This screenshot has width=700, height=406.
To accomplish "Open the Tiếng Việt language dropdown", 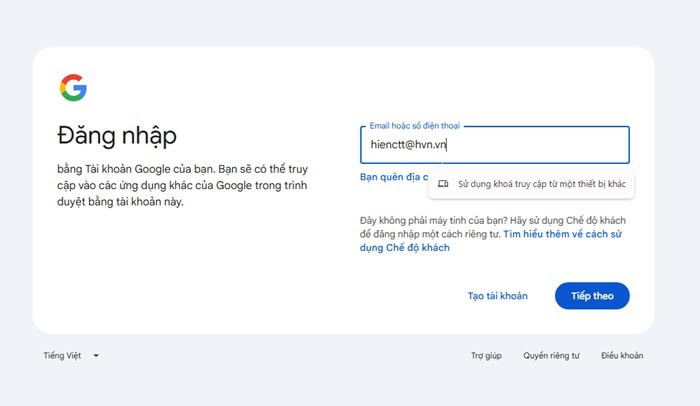I will (71, 356).
